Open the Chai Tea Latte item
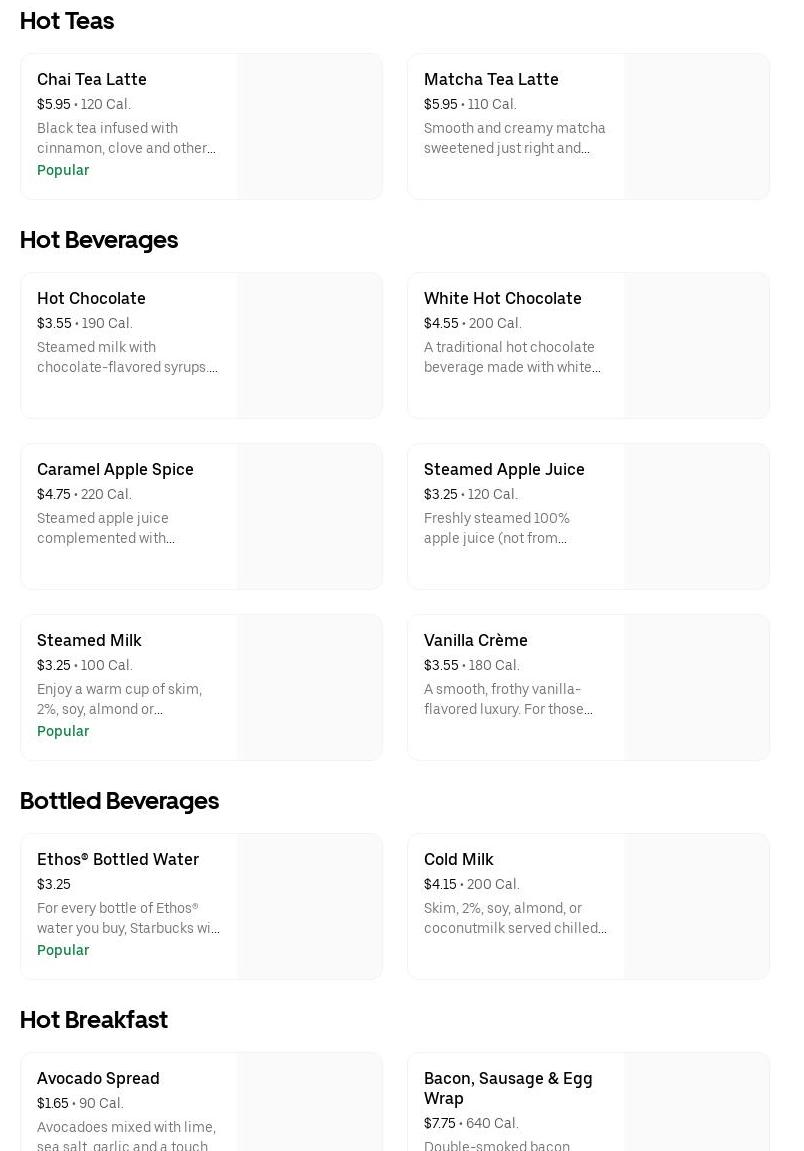 coord(92,80)
